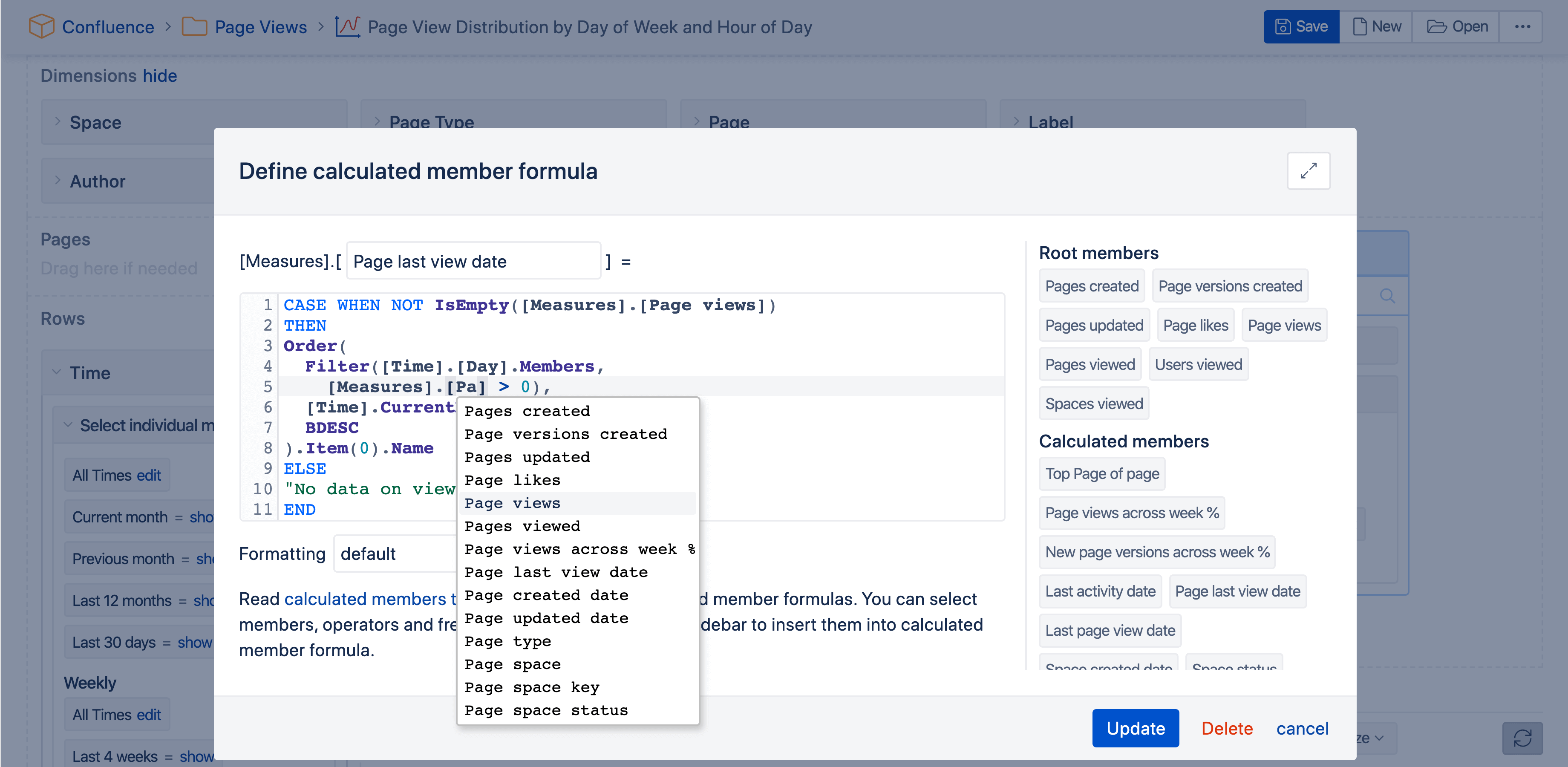Image resolution: width=1568 pixels, height=767 pixels.
Task: Click the Update button
Action: click(1135, 728)
